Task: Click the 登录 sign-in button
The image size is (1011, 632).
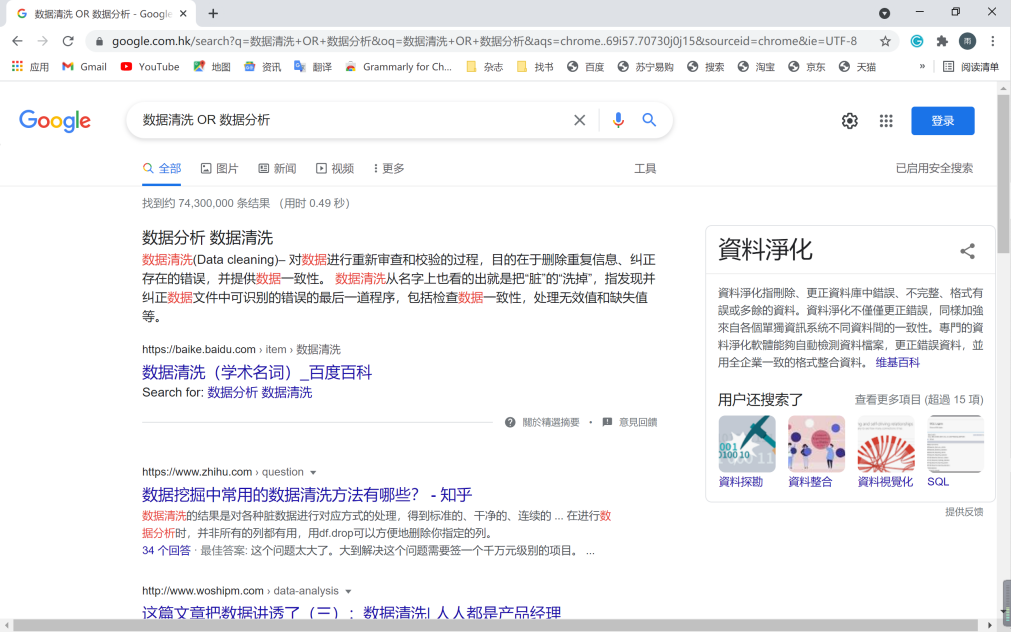Action: click(x=943, y=121)
